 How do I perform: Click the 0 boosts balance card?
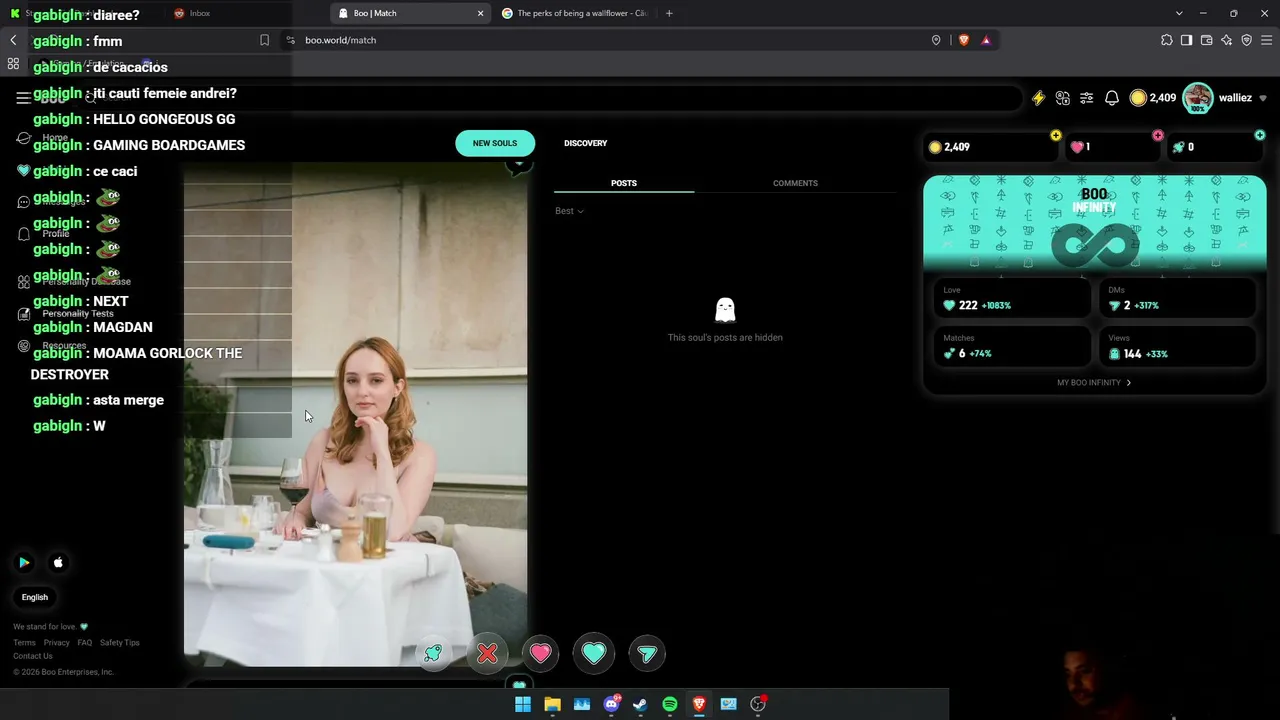[1216, 147]
